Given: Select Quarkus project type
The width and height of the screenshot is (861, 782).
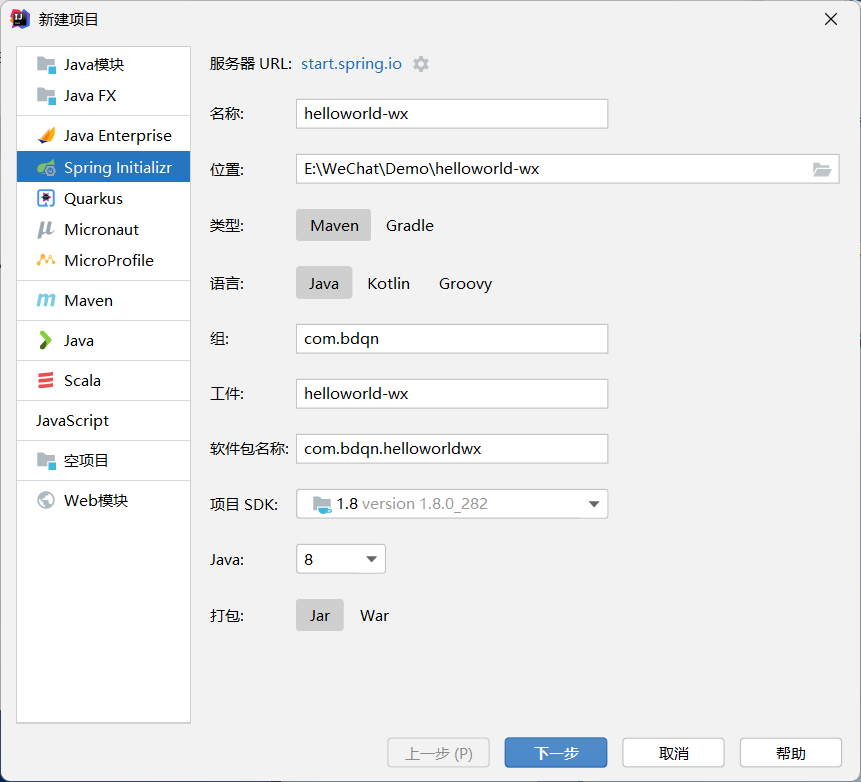Looking at the screenshot, I should coord(104,198).
